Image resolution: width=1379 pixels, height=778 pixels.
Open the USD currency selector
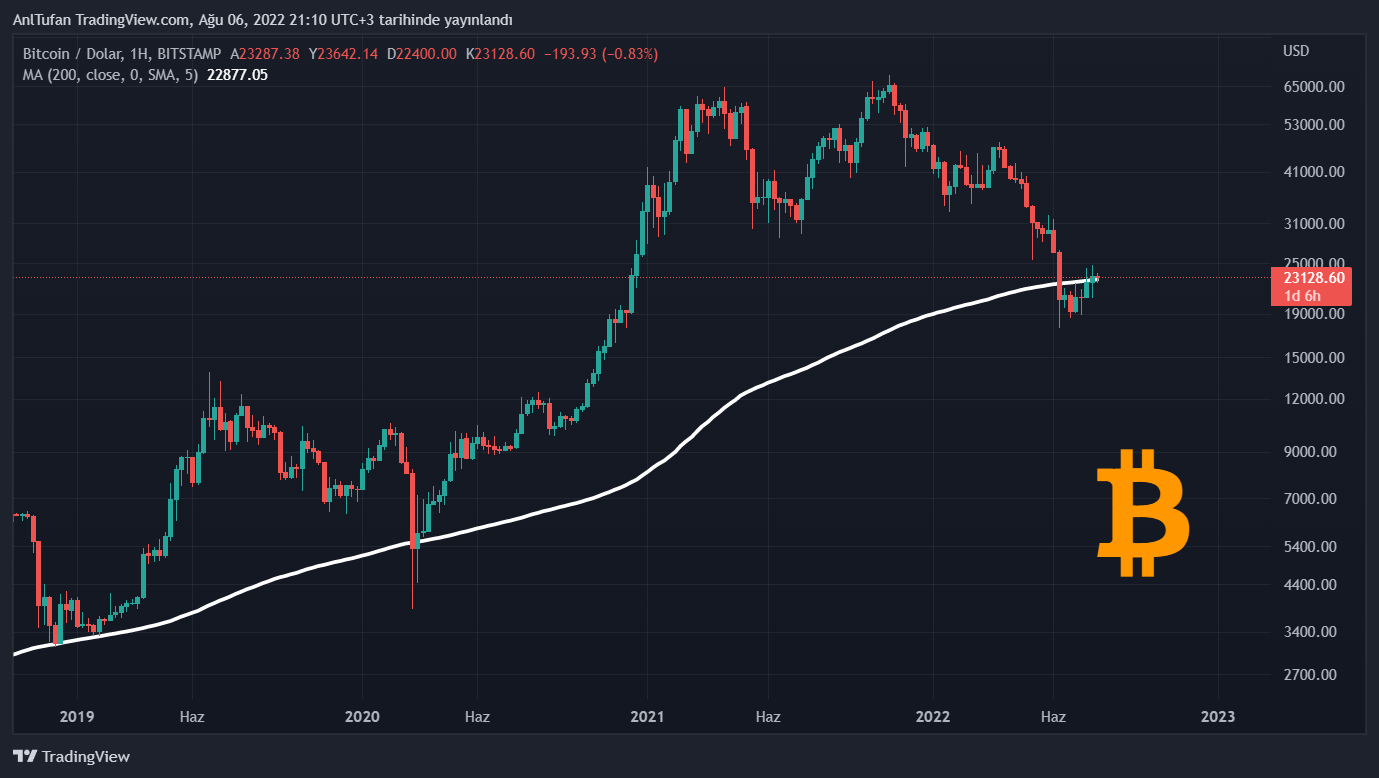(1296, 51)
